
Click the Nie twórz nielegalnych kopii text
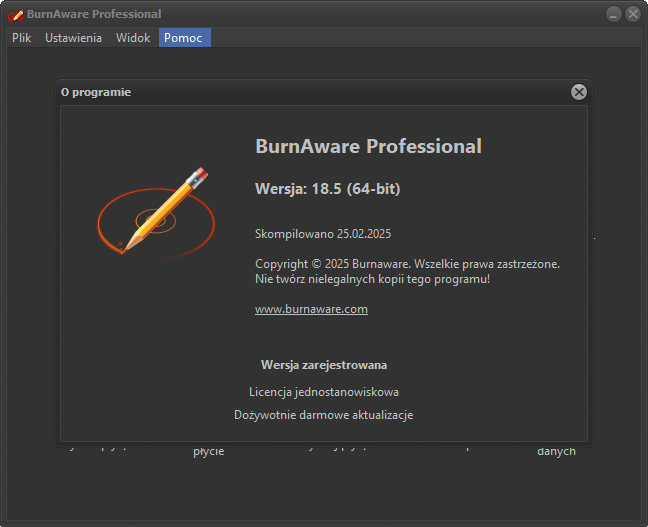[x=372, y=279]
